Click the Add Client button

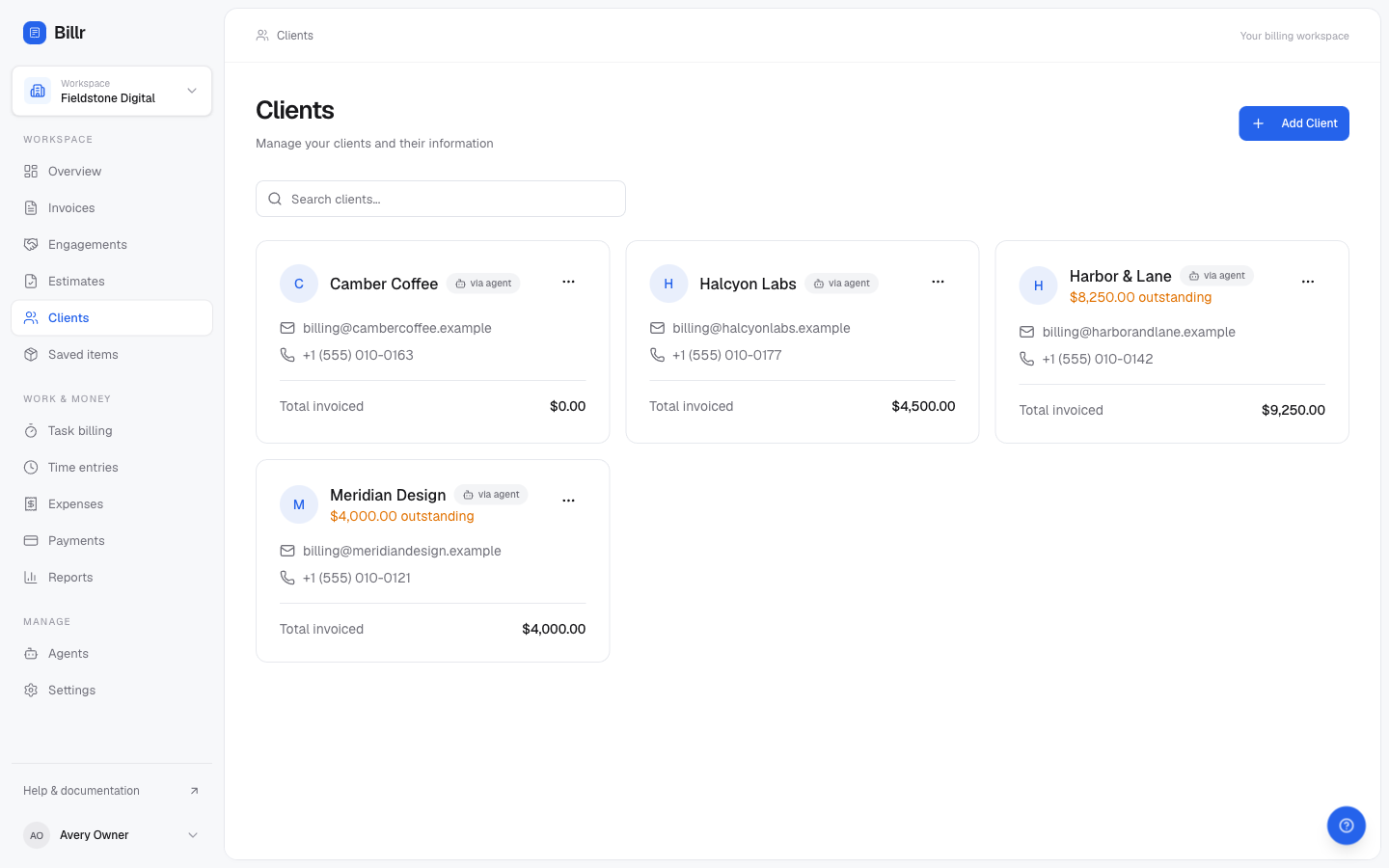[1294, 123]
